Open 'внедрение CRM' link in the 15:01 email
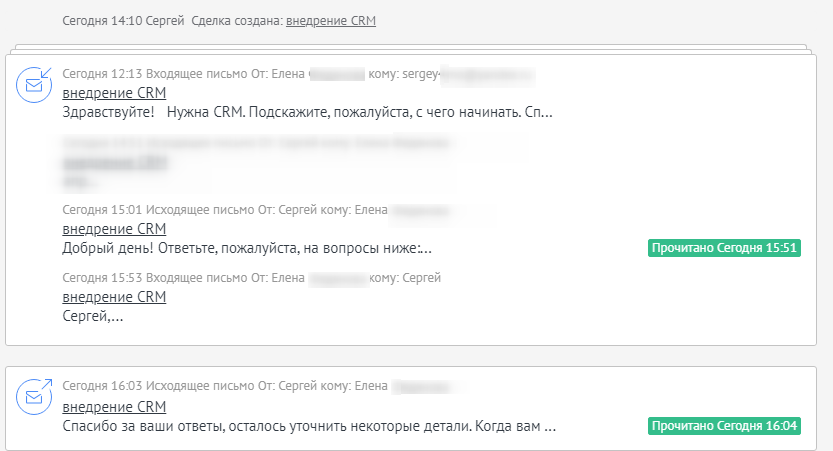Screen dimensions: 833x451 pyautogui.click(x=114, y=229)
